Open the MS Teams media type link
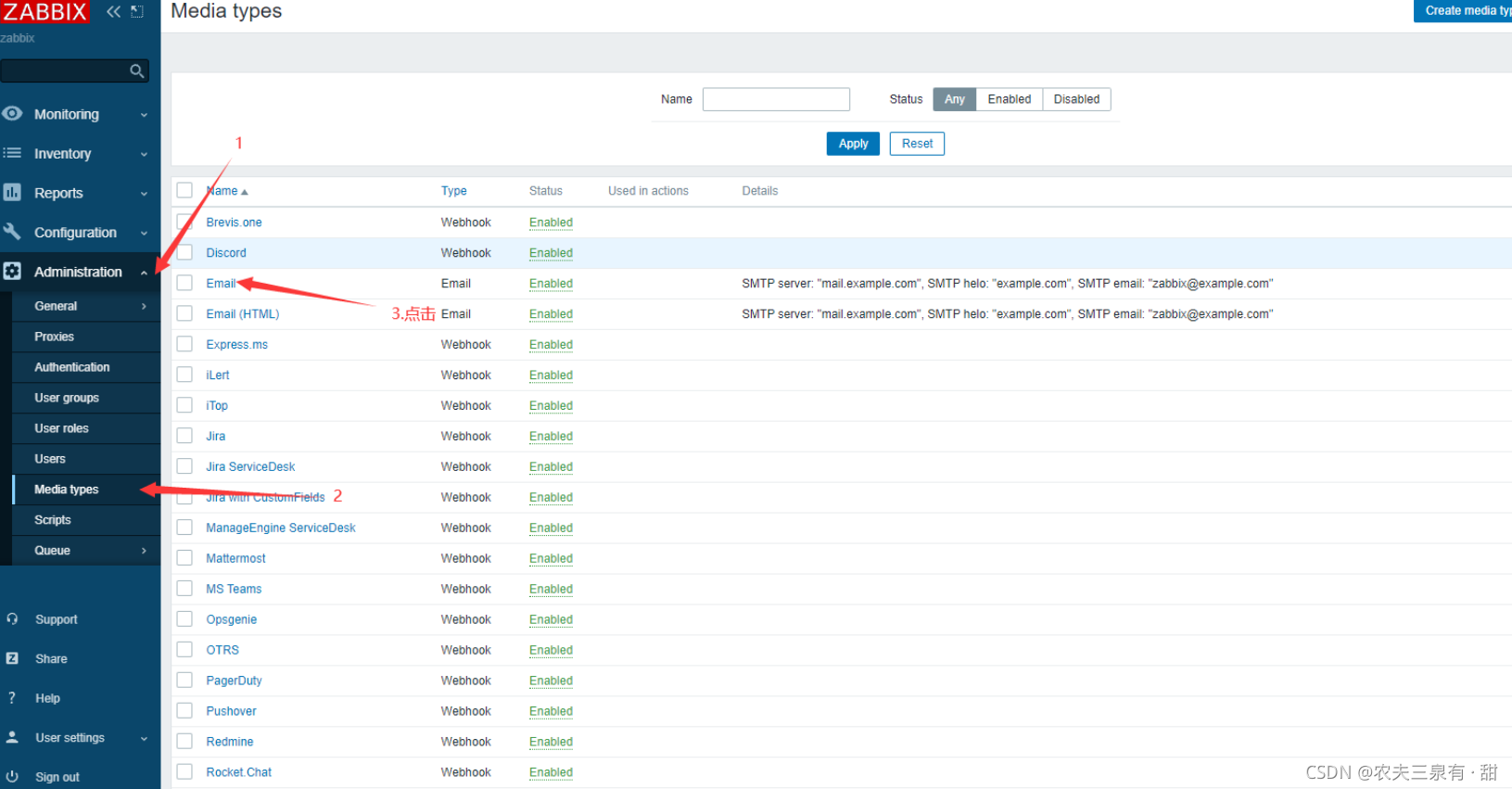Viewport: 1512px width, 789px height. [x=234, y=589]
